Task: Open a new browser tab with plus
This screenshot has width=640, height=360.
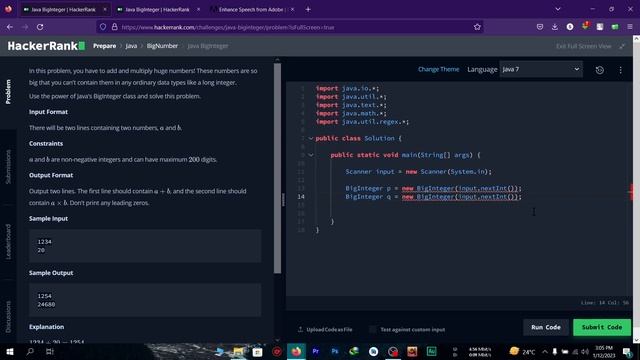Action: click(x=308, y=9)
